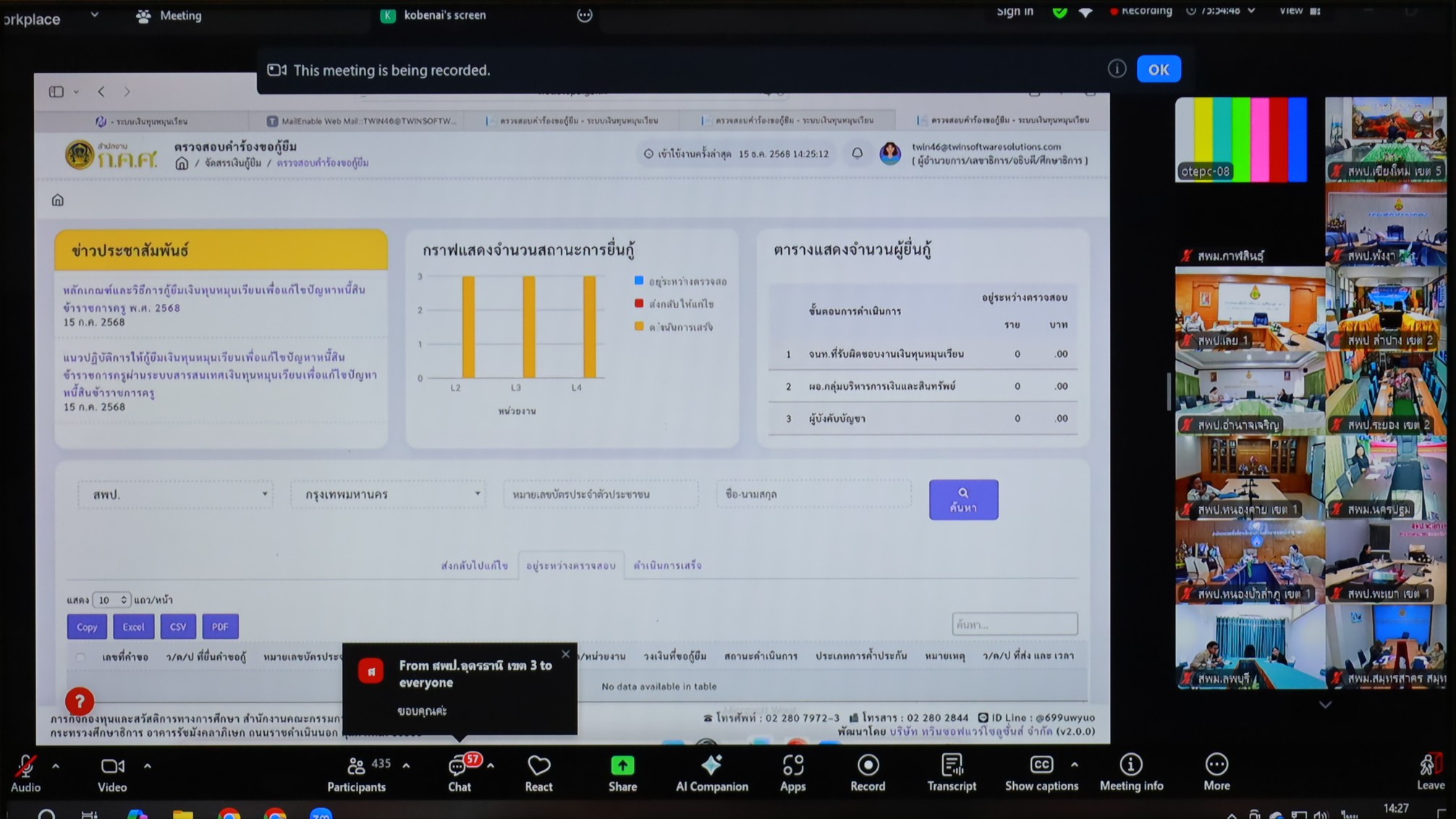Click the notification bell icon
The height and width of the screenshot is (819, 1456).
(x=857, y=153)
